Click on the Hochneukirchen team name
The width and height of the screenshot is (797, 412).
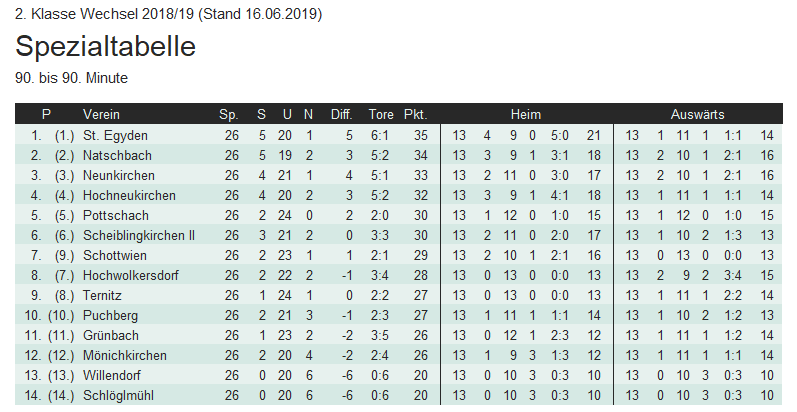click(x=129, y=195)
